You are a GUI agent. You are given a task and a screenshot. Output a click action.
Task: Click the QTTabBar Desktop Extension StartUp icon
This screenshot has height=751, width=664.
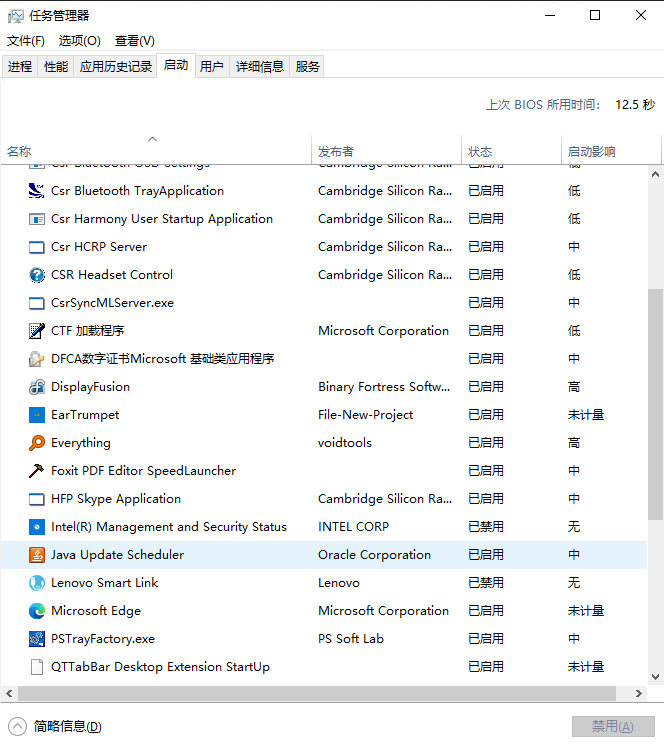click(x=36, y=667)
